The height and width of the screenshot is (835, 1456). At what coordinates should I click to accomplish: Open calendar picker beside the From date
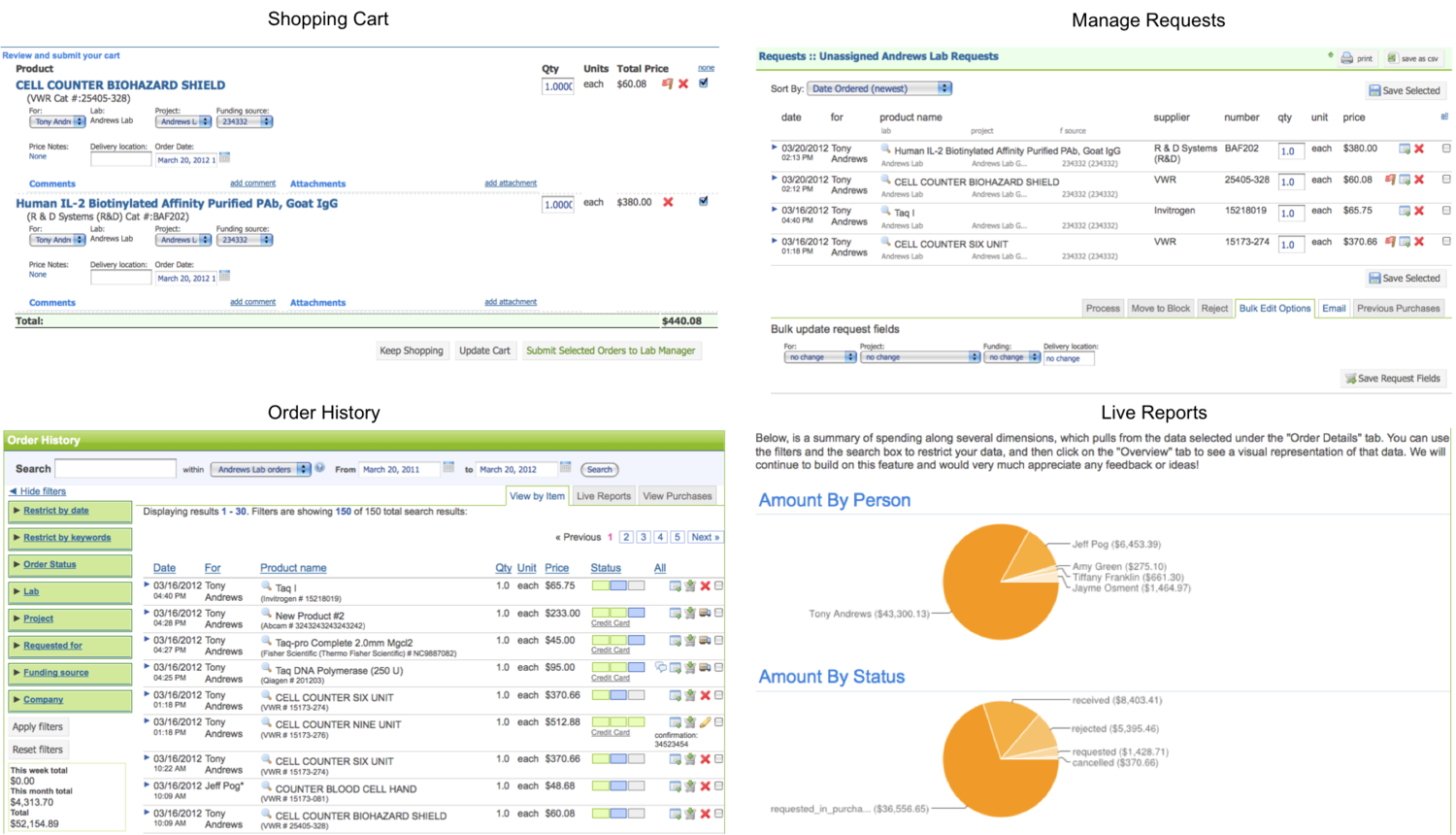point(448,468)
